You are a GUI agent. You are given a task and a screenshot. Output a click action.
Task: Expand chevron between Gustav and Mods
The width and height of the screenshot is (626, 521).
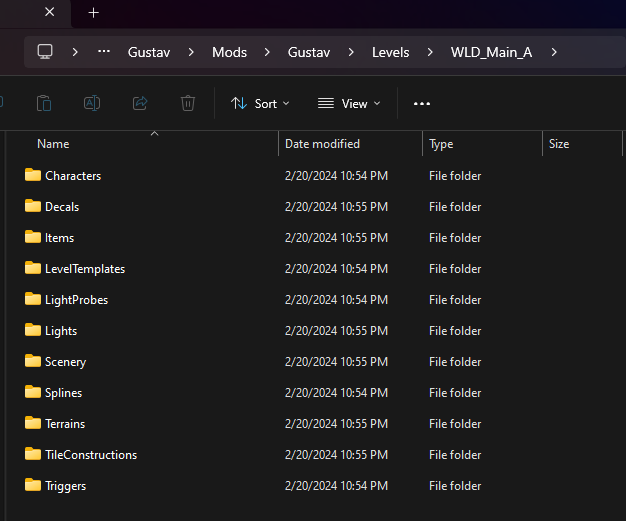click(x=191, y=52)
